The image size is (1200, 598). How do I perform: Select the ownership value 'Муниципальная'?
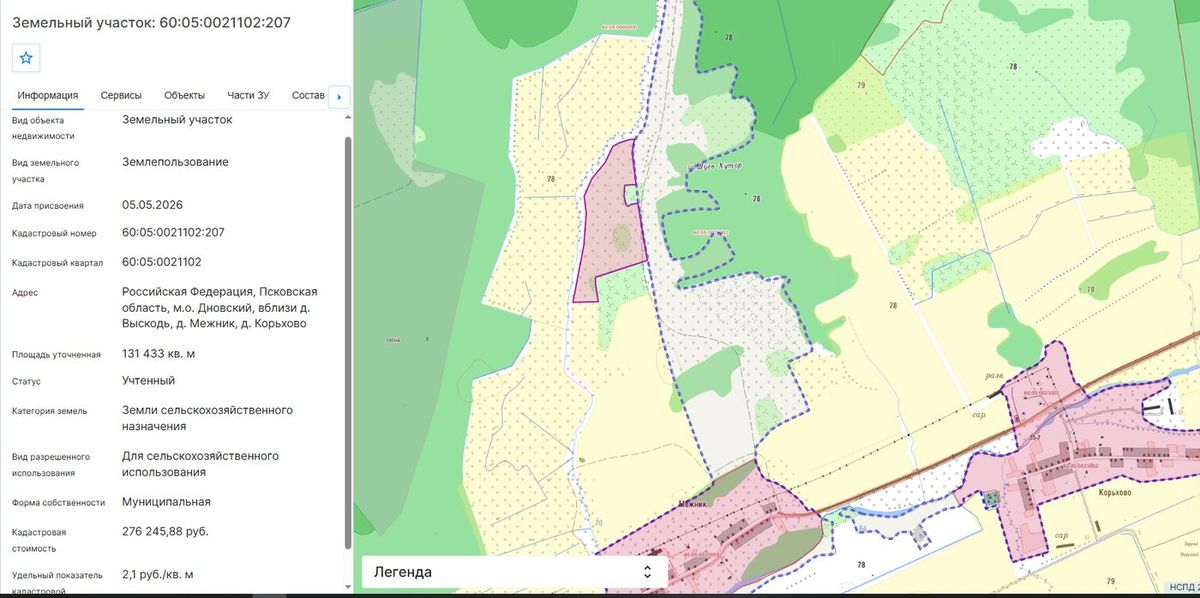tap(166, 502)
